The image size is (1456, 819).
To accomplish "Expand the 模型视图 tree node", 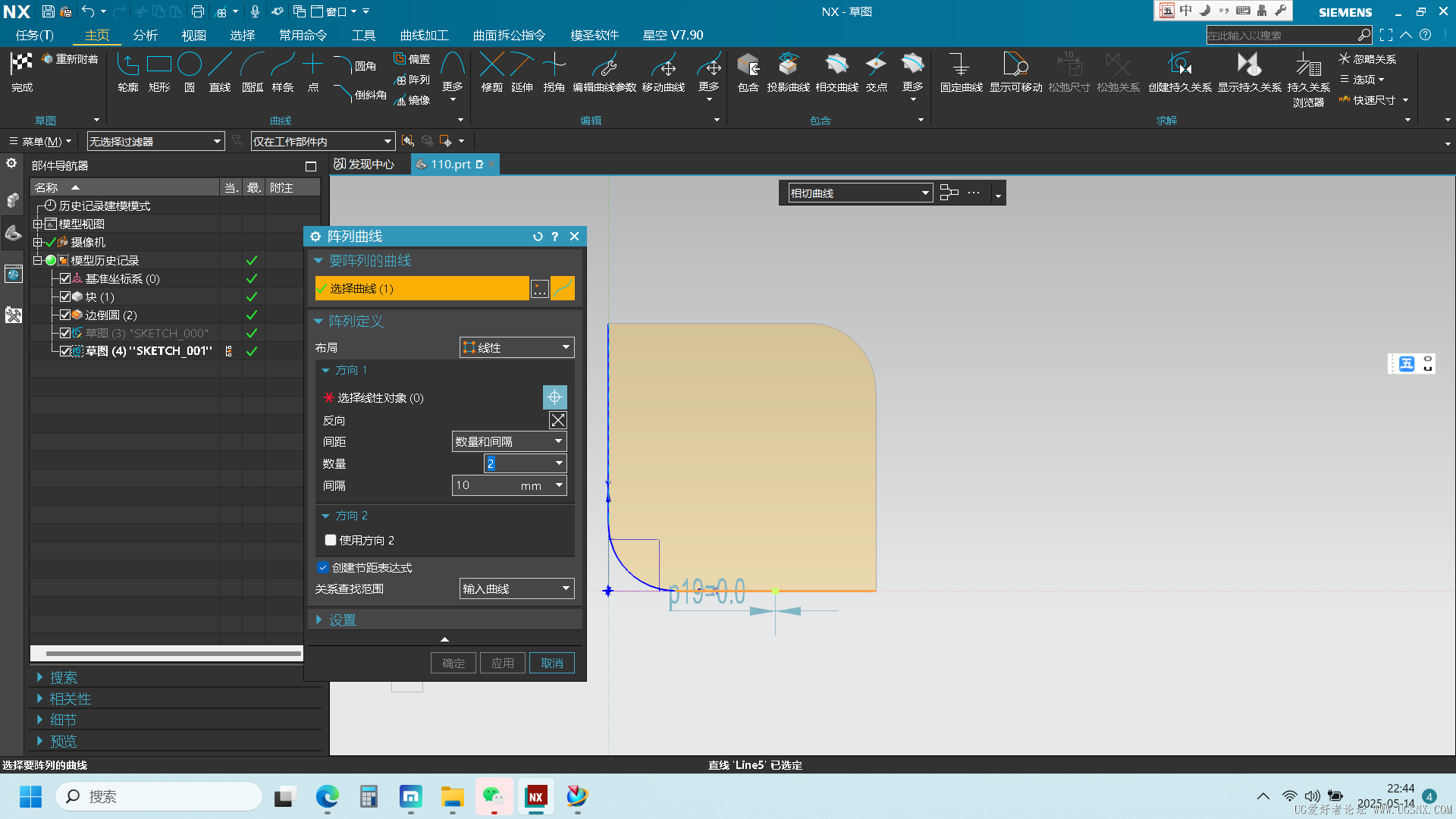I will tap(37, 224).
